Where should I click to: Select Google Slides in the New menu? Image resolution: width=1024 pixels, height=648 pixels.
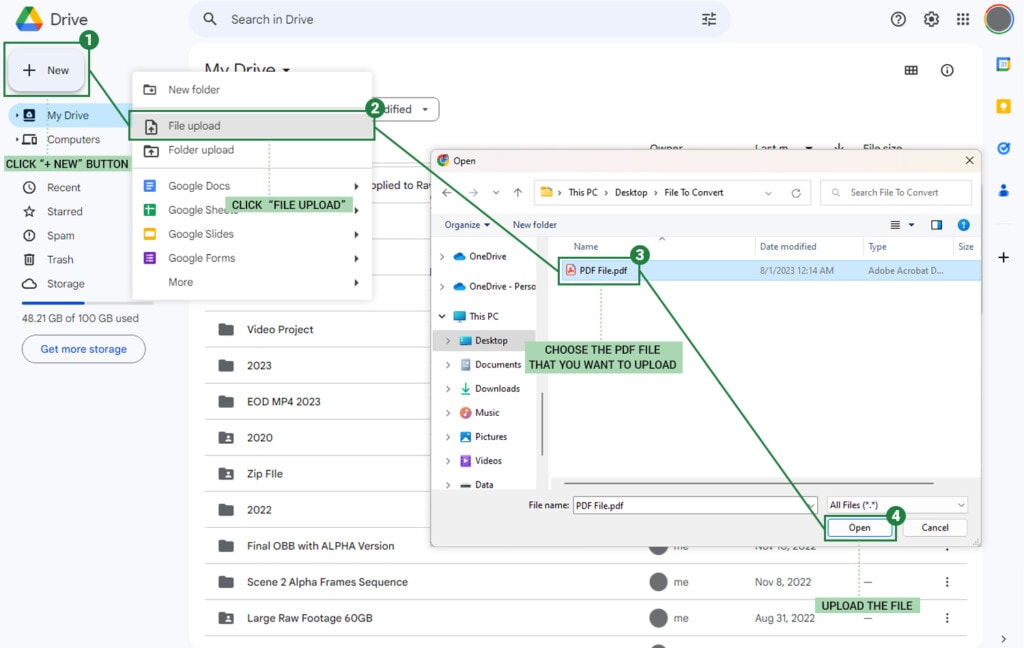click(x=252, y=234)
